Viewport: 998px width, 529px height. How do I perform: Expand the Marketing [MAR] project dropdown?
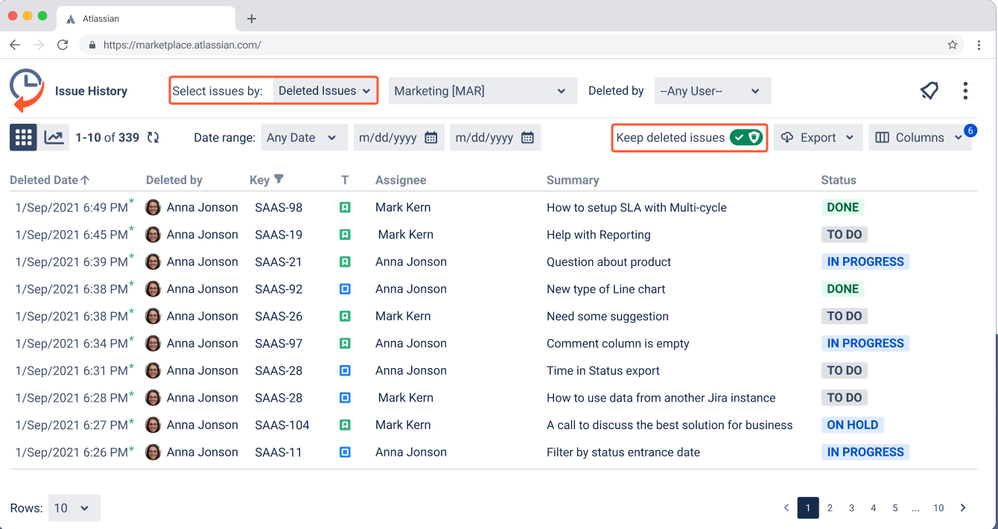pos(479,91)
